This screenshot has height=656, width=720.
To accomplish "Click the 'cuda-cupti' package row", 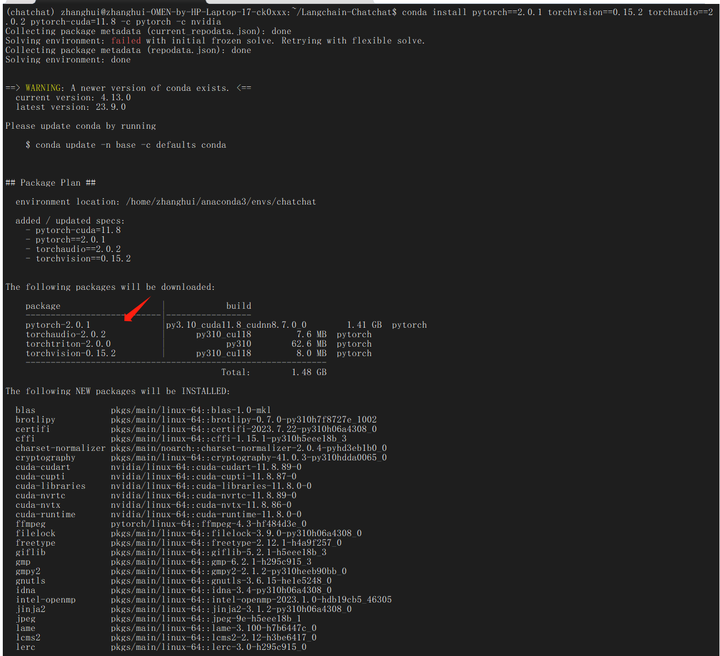I will (156, 477).
